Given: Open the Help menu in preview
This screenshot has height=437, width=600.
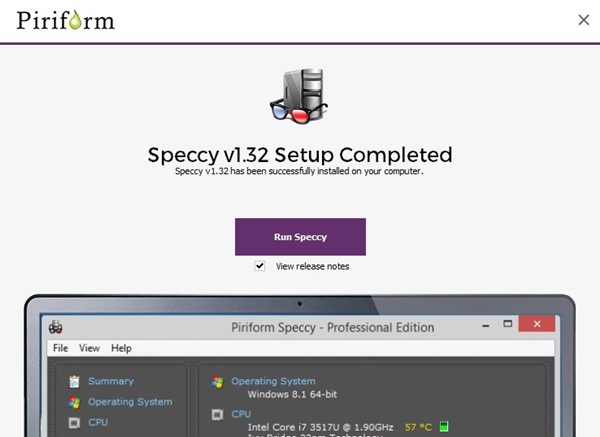Looking at the screenshot, I should [121, 348].
